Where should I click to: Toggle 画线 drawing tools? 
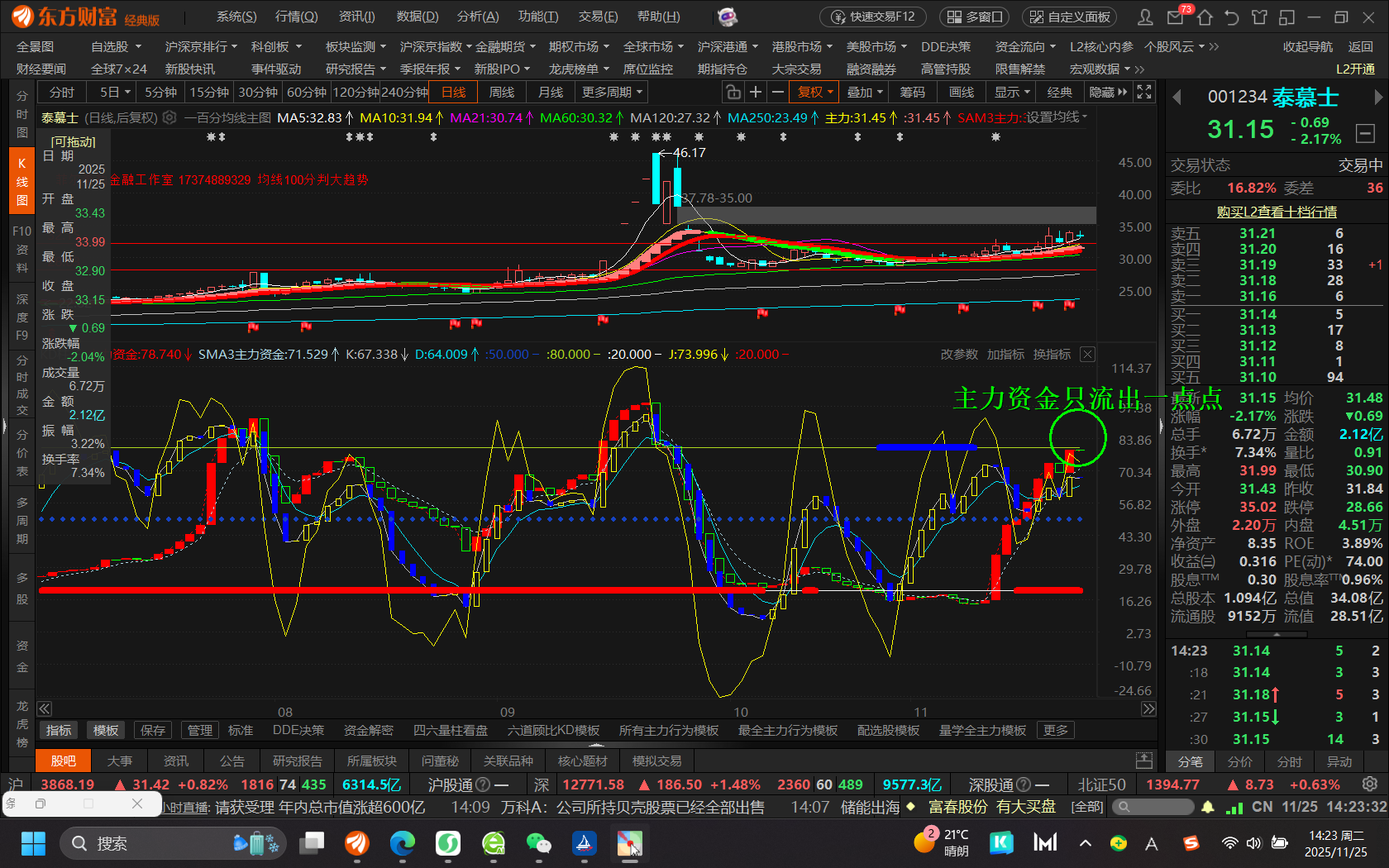(x=961, y=92)
